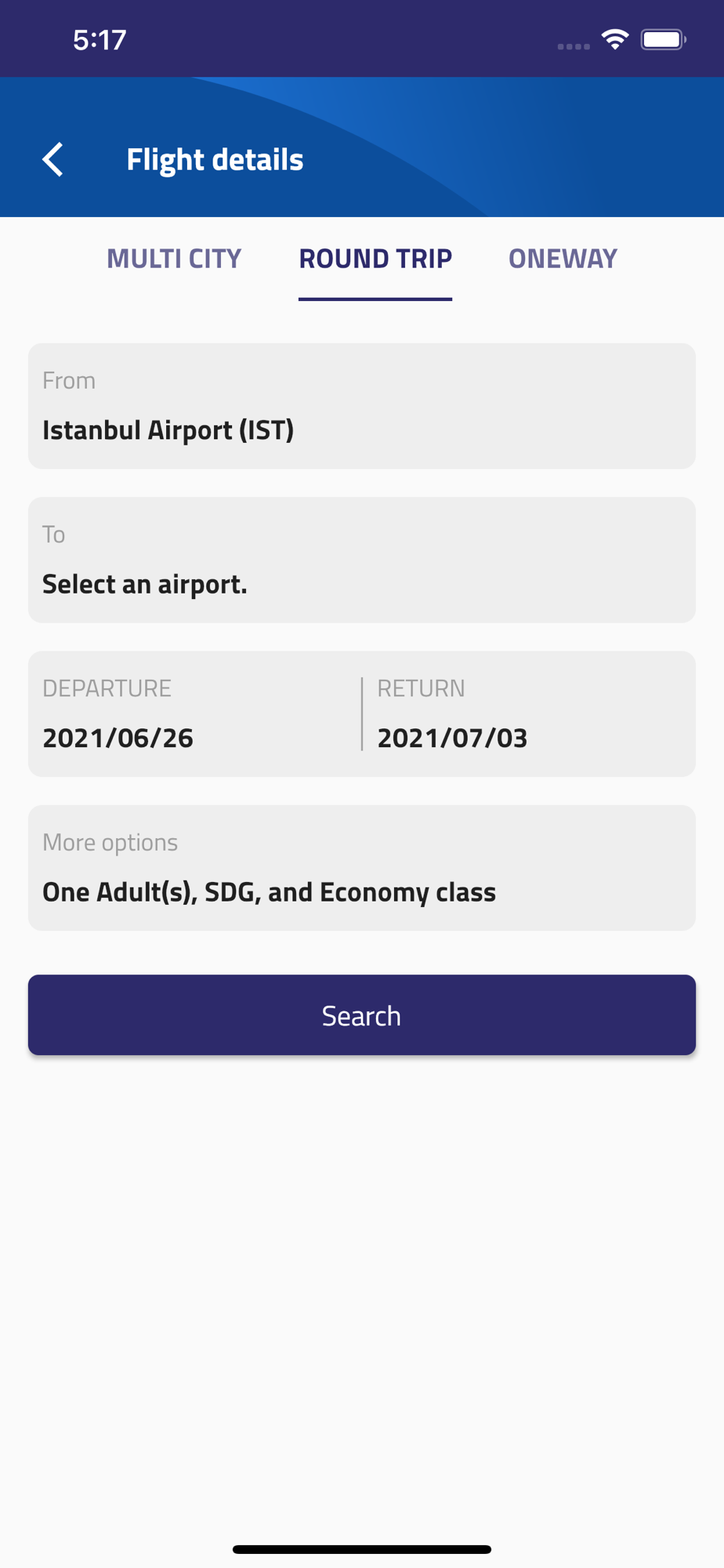724x1568 pixels.
Task: Tap the home indicator bar
Action: [x=362, y=1549]
